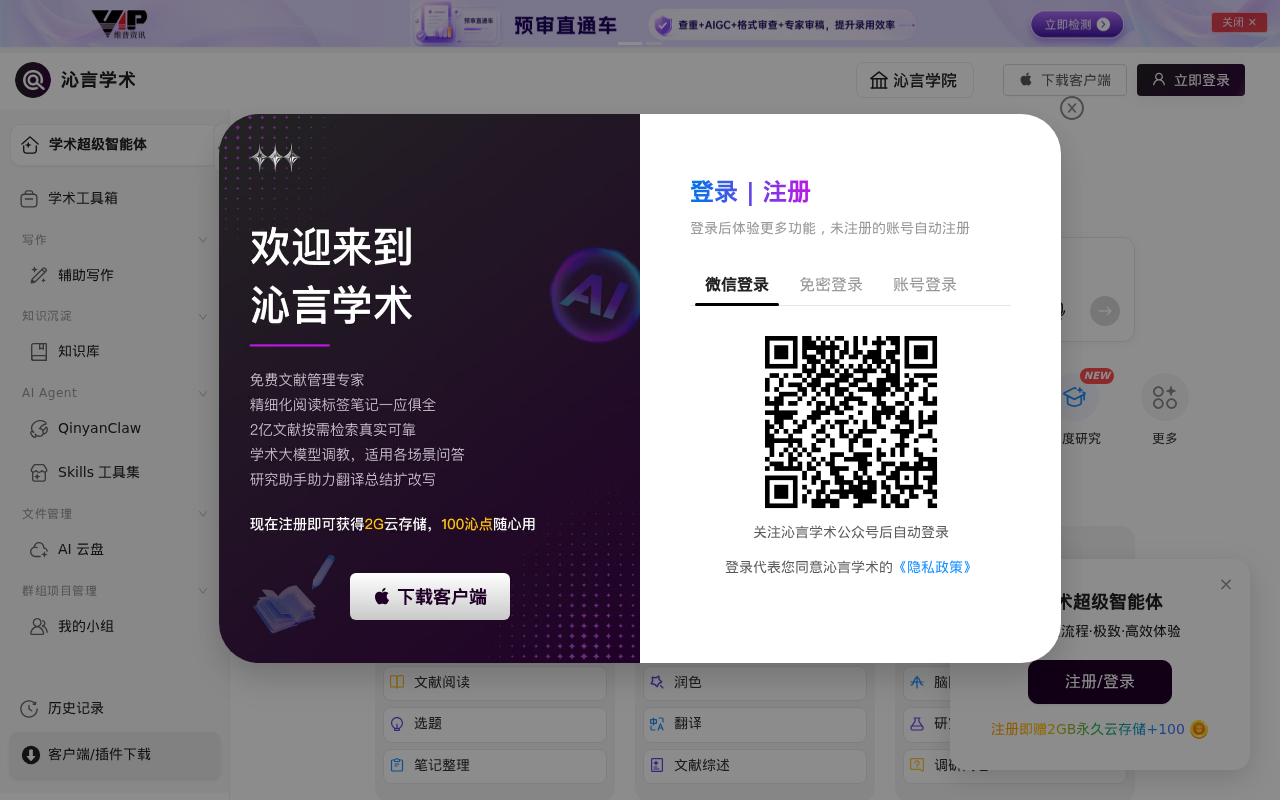Collapse the 写作 section chevron
Screen dimensions: 1280x800
(x=203, y=239)
